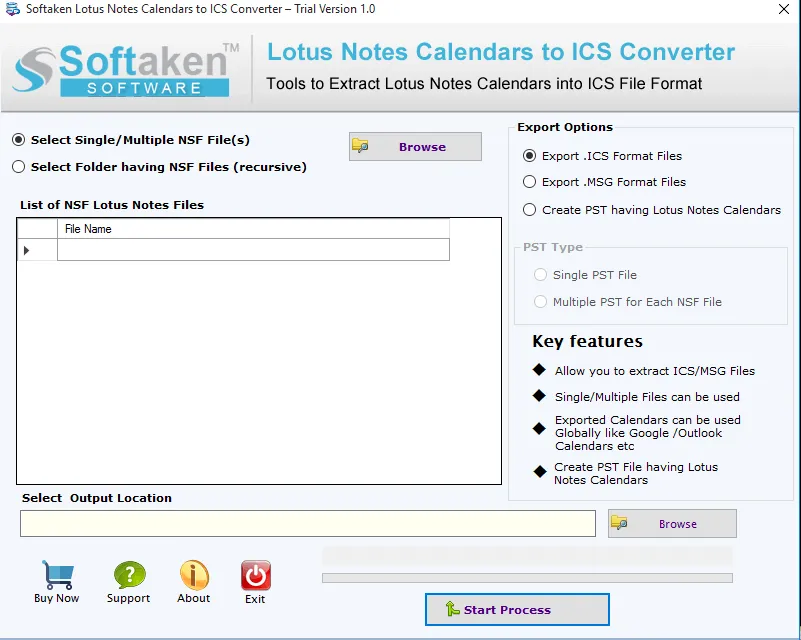The width and height of the screenshot is (801, 640).
Task: Click the red Exit power icon
Action: point(255,576)
